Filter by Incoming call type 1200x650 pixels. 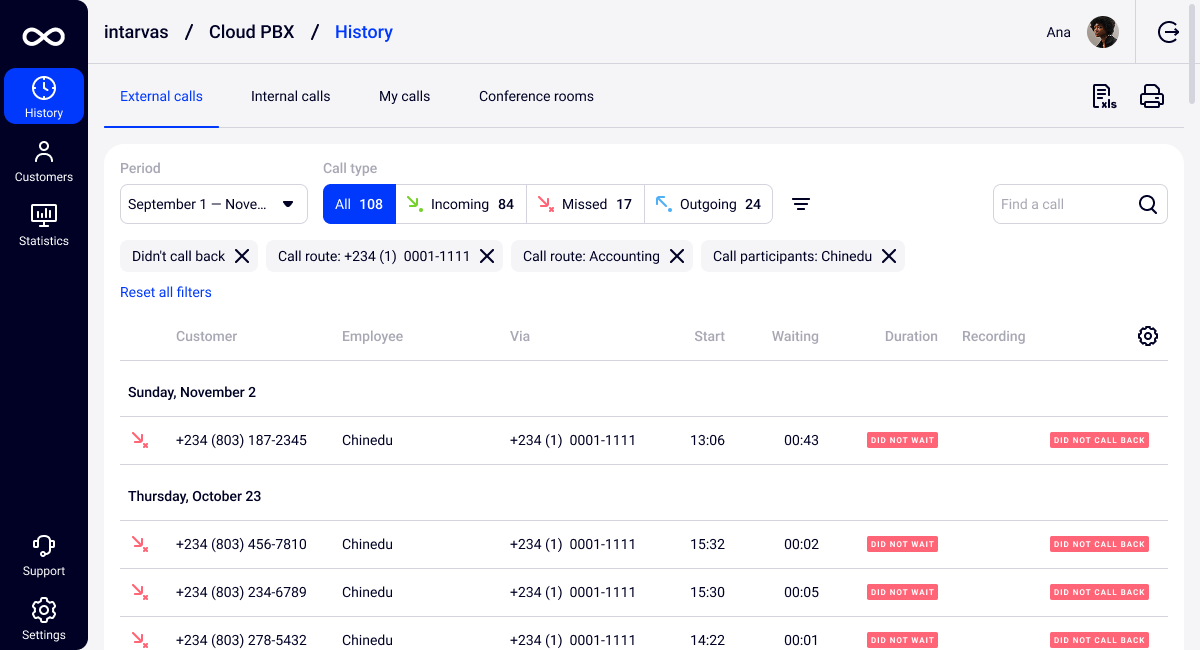click(x=461, y=204)
